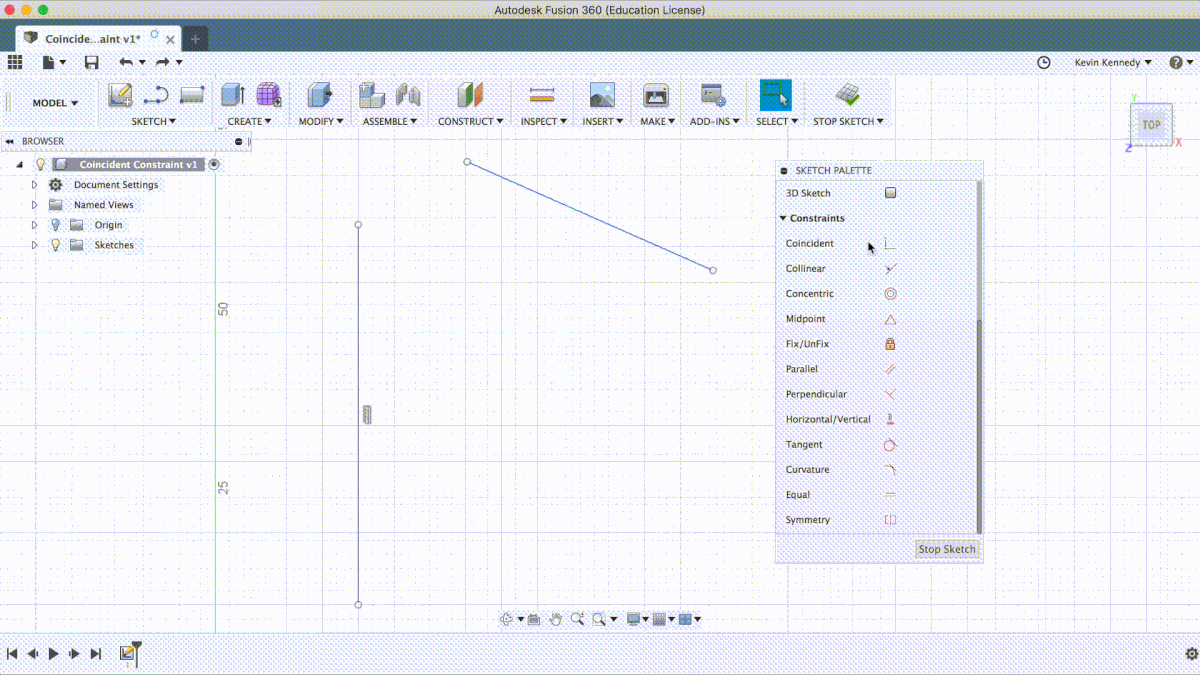Viewport: 1200px width, 675px height.
Task: Open the settings gear at bottom right
Action: click(x=1191, y=653)
